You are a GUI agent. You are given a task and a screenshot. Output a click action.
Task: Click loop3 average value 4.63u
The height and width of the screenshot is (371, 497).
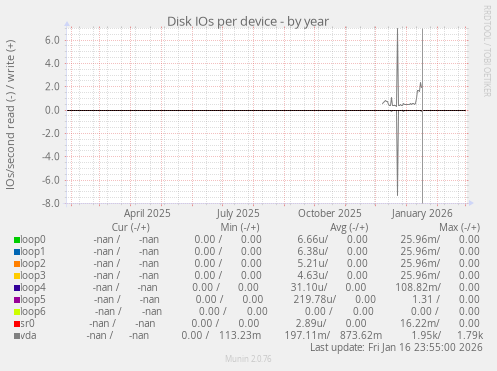pos(313,275)
